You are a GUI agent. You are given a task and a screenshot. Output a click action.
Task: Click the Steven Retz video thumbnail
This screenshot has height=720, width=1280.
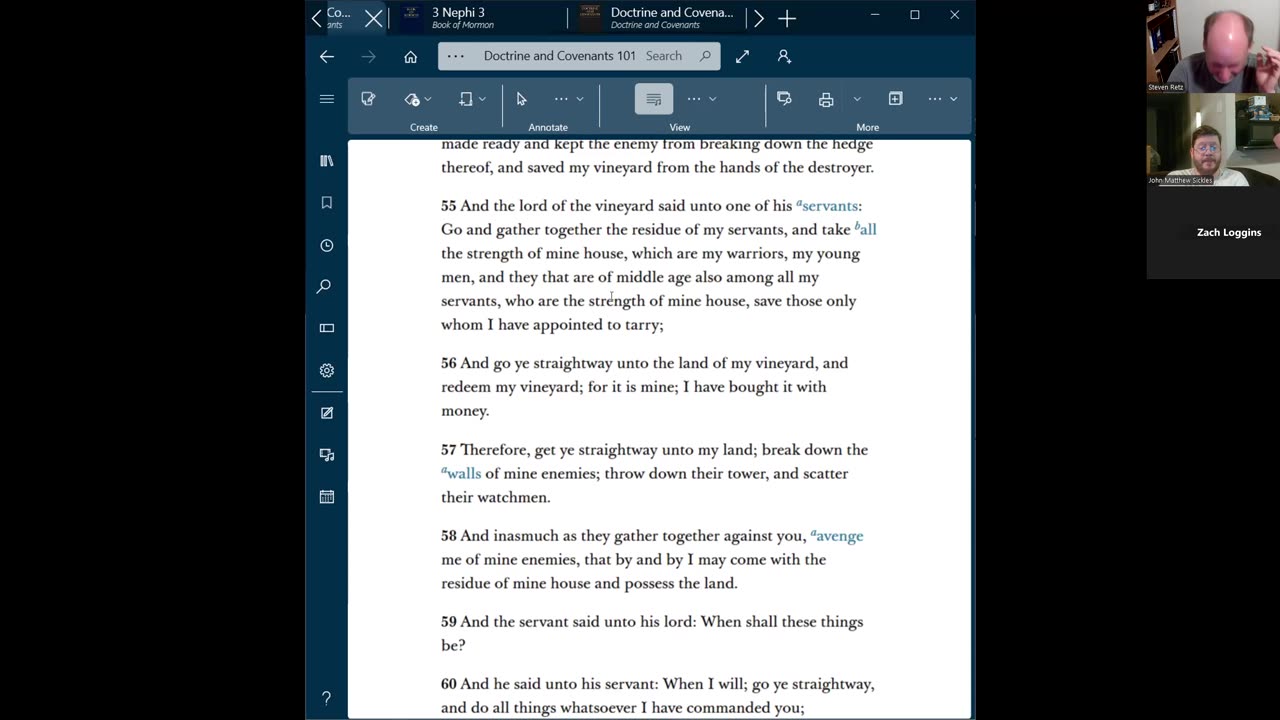tap(1213, 46)
